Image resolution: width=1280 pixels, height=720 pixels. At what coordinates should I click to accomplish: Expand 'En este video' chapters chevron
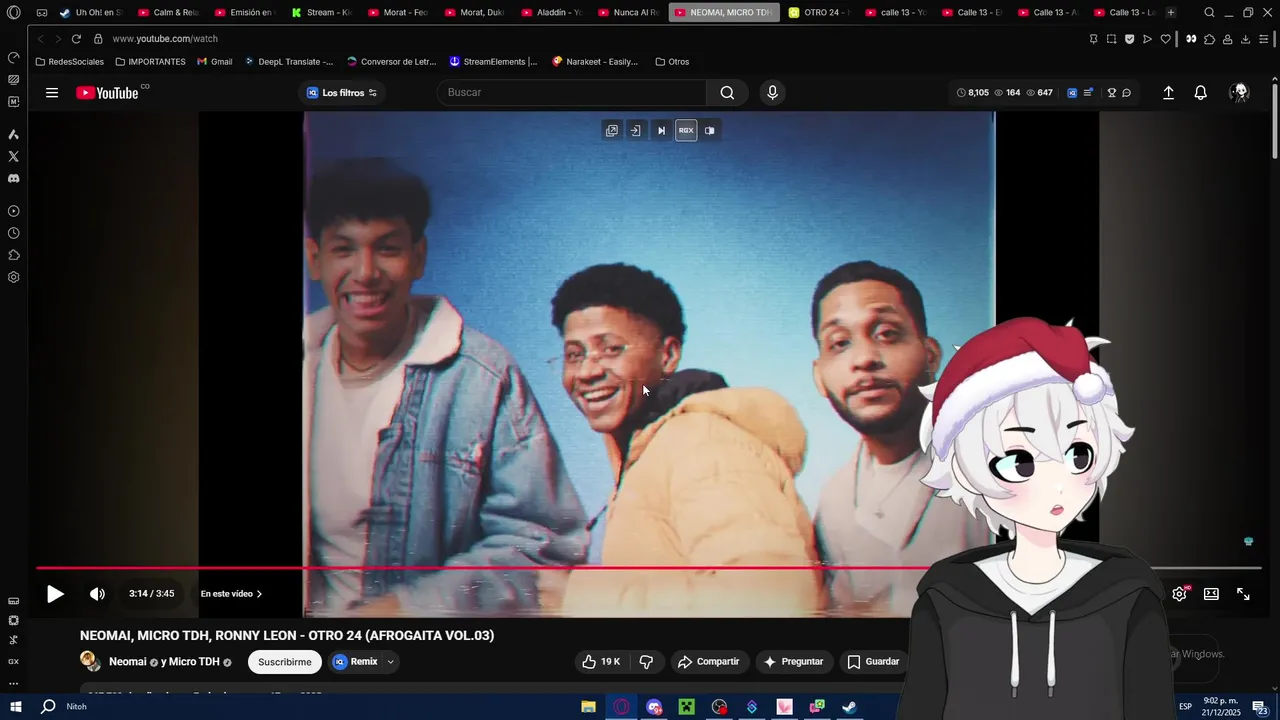[x=259, y=594]
